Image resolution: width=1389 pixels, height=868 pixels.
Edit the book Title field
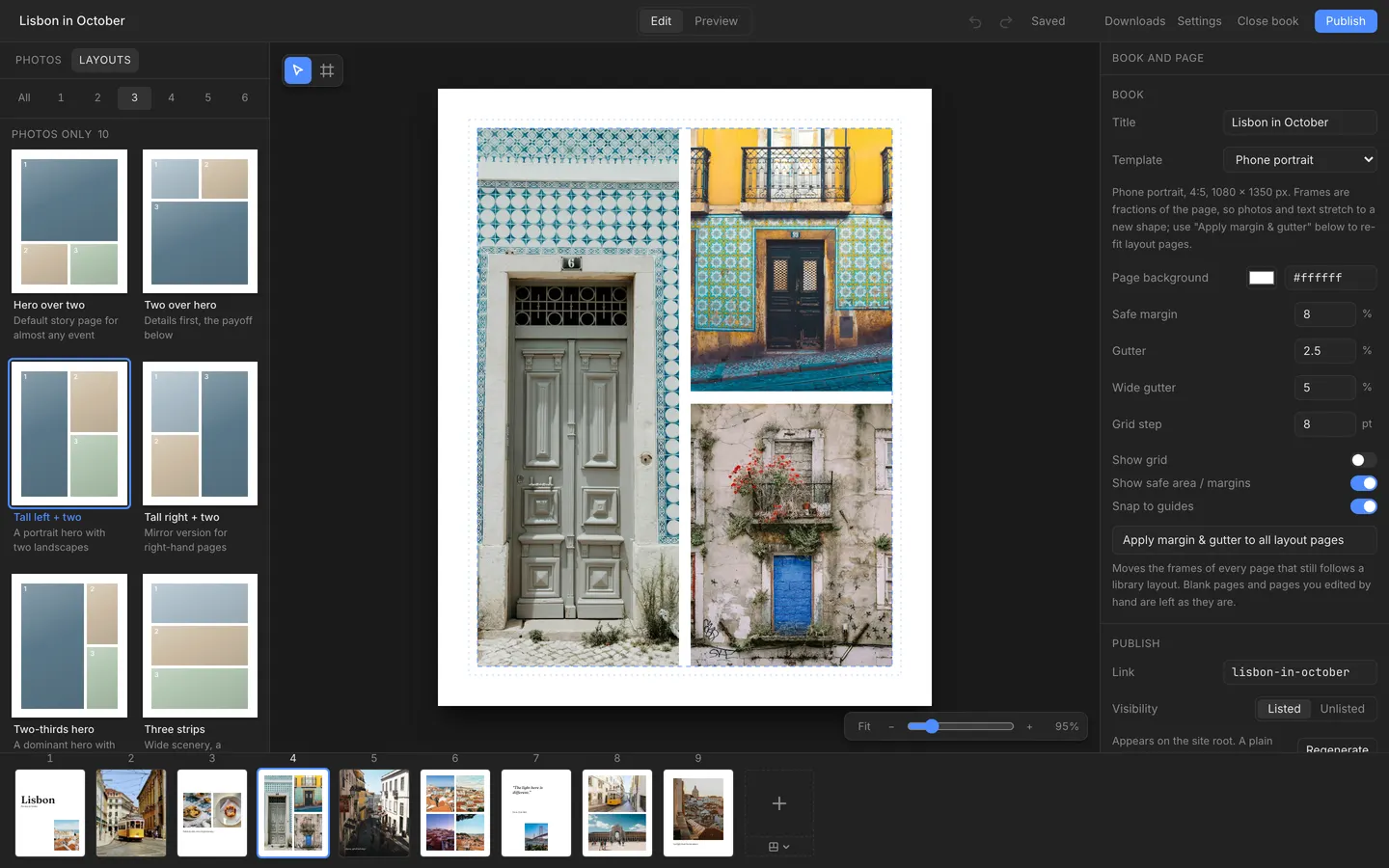pos(1299,122)
